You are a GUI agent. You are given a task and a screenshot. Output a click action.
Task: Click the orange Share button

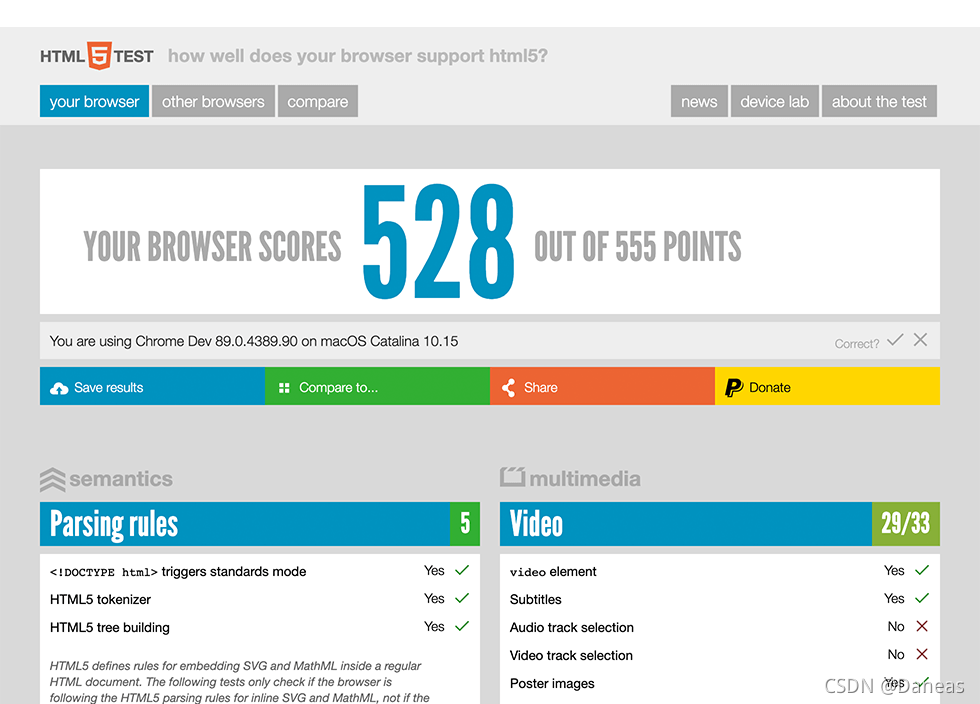coord(602,386)
